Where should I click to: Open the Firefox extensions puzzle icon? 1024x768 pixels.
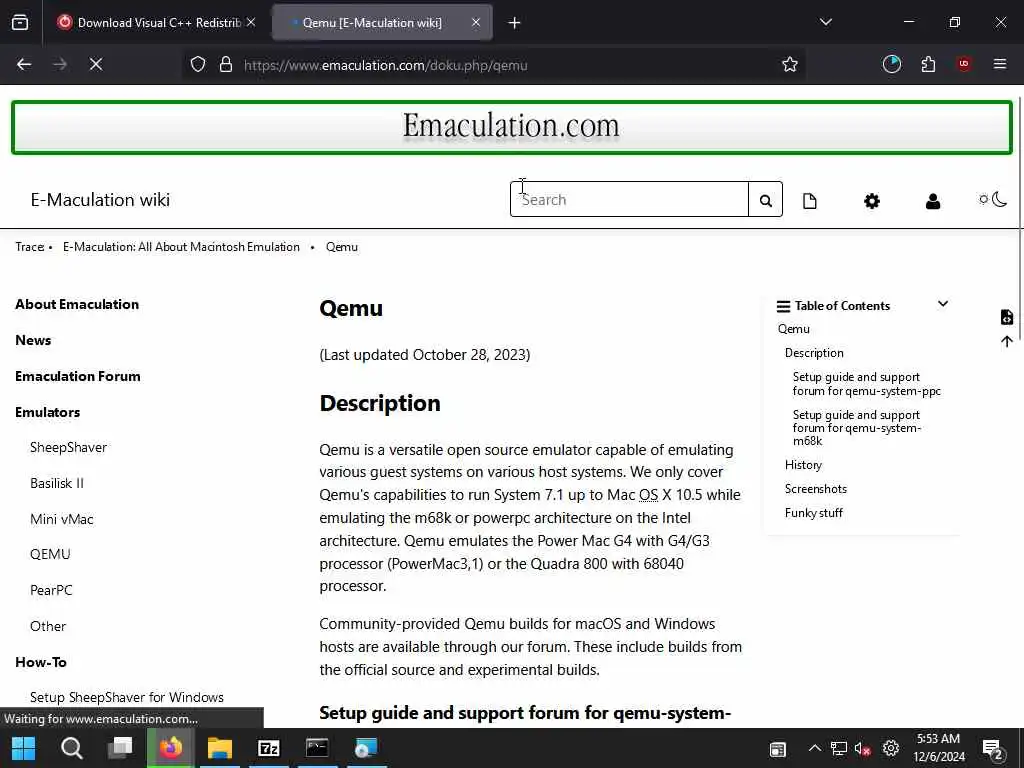click(928, 64)
